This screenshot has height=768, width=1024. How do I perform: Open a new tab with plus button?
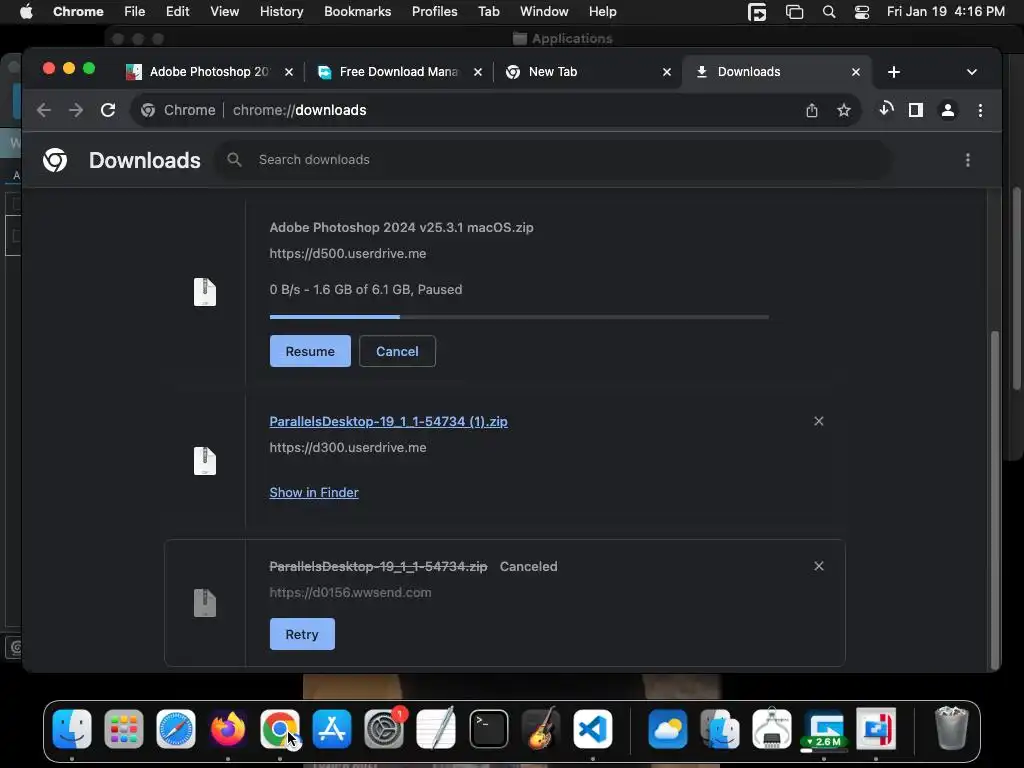[894, 72]
